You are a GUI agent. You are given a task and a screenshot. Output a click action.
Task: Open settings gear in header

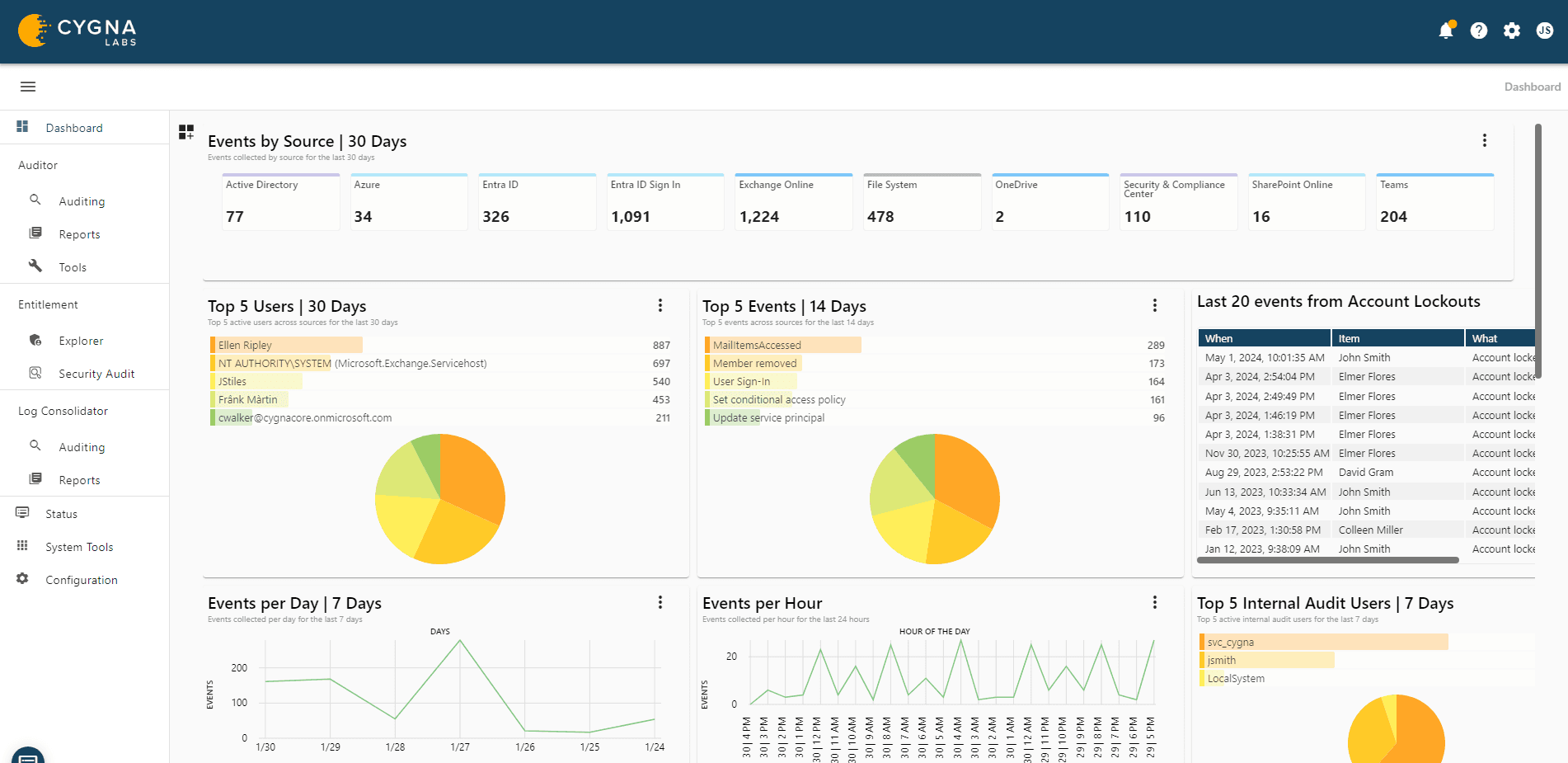(1512, 31)
